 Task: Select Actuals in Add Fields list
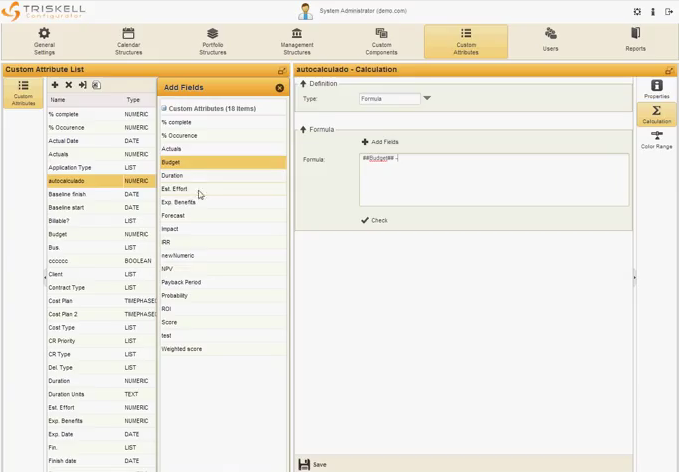(223, 149)
